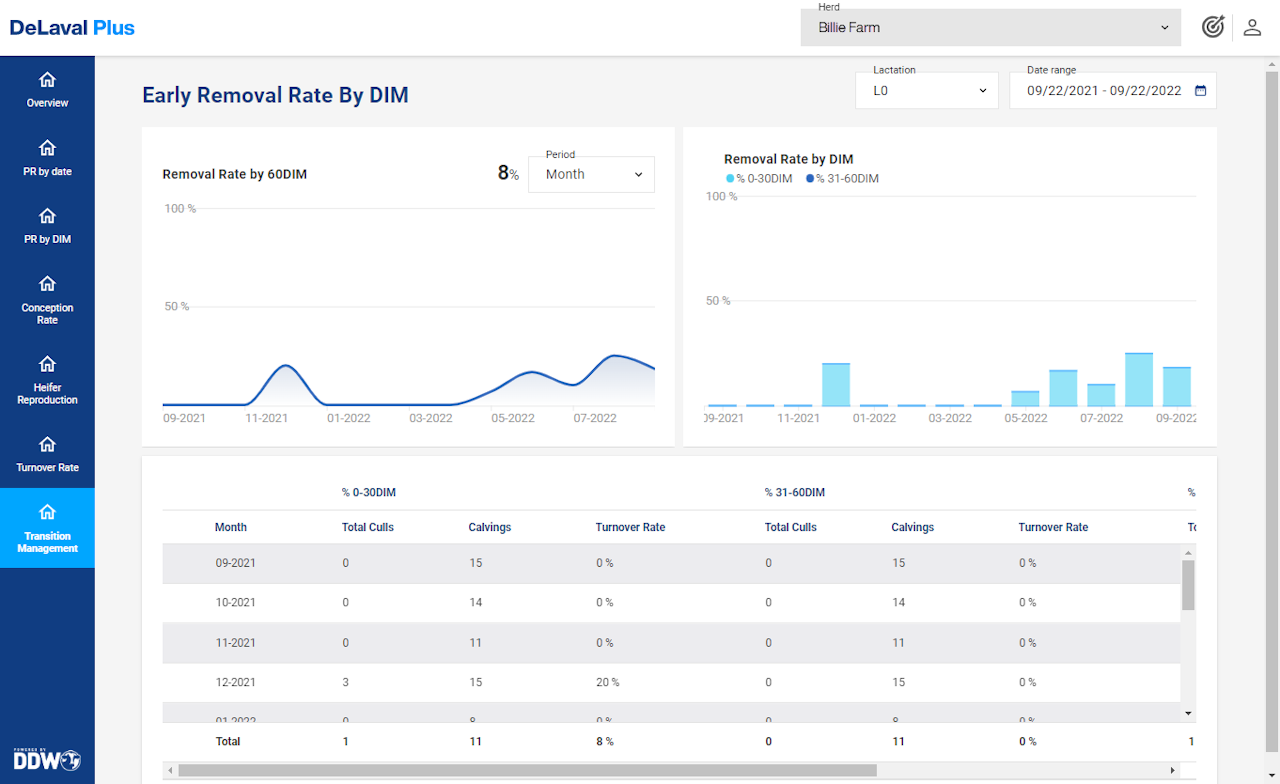The image size is (1280, 784).
Task: Toggle the % 31-60DIM legend series
Action: pos(842,179)
